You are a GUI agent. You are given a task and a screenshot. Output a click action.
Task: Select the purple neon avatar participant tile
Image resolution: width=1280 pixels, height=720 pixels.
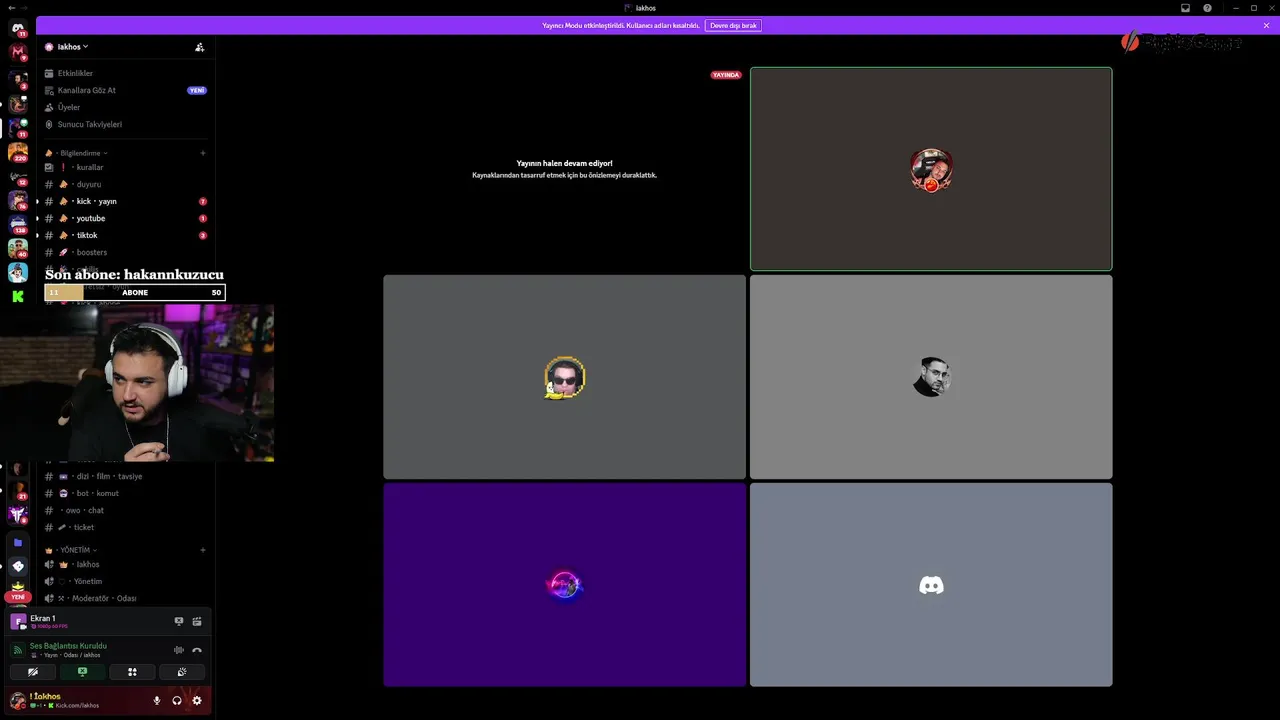(x=564, y=585)
